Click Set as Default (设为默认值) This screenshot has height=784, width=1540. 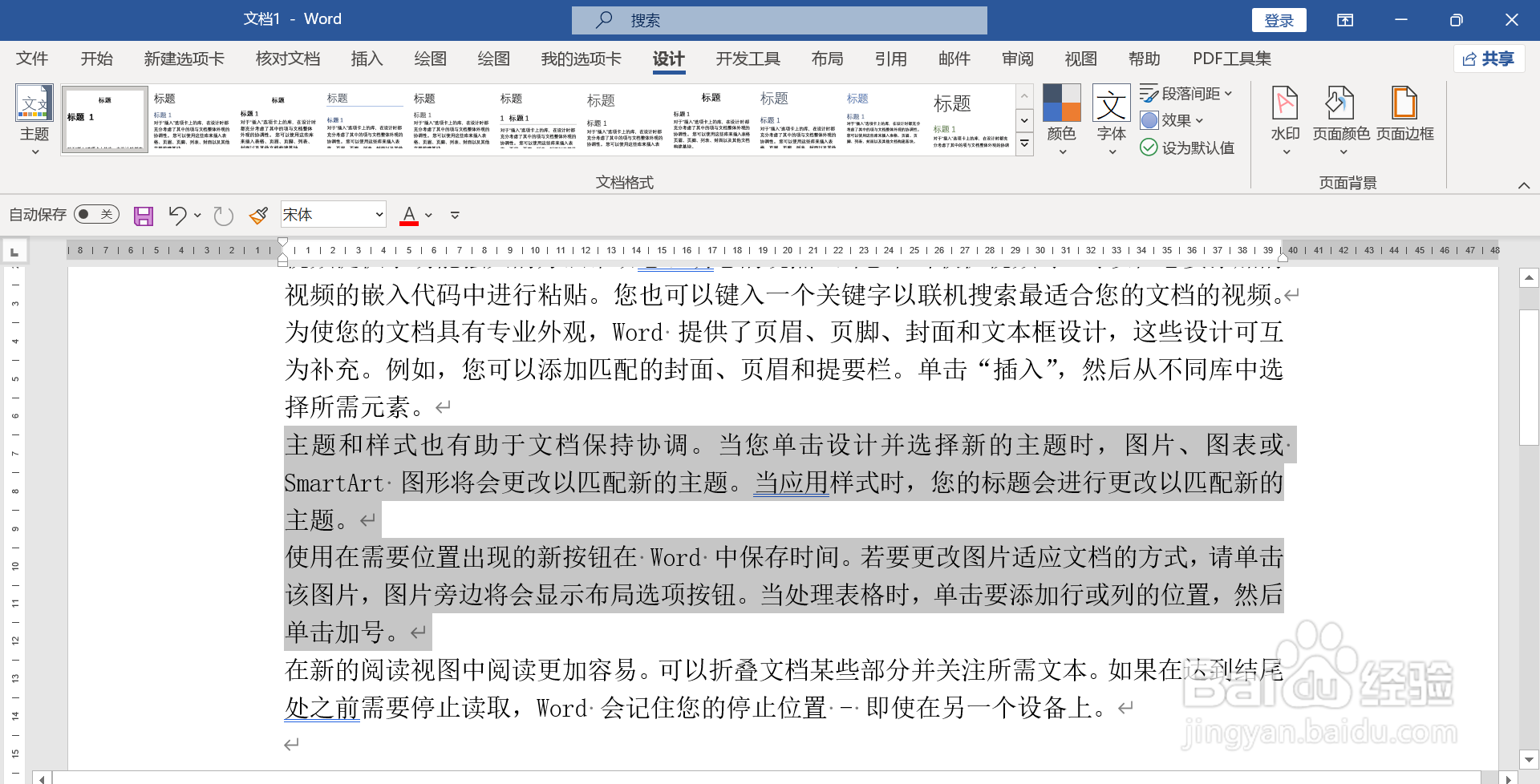[1187, 148]
